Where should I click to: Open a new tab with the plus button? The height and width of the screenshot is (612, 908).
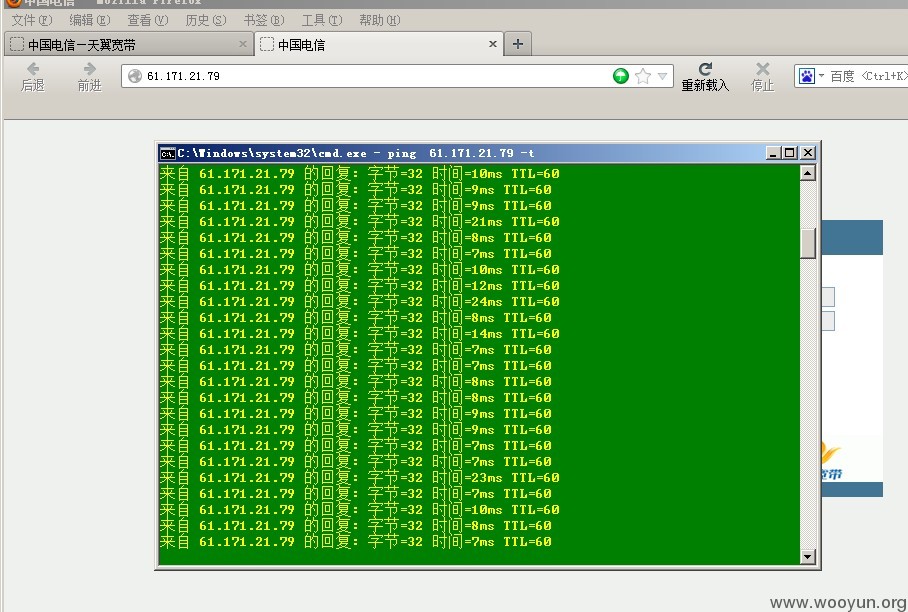[518, 44]
